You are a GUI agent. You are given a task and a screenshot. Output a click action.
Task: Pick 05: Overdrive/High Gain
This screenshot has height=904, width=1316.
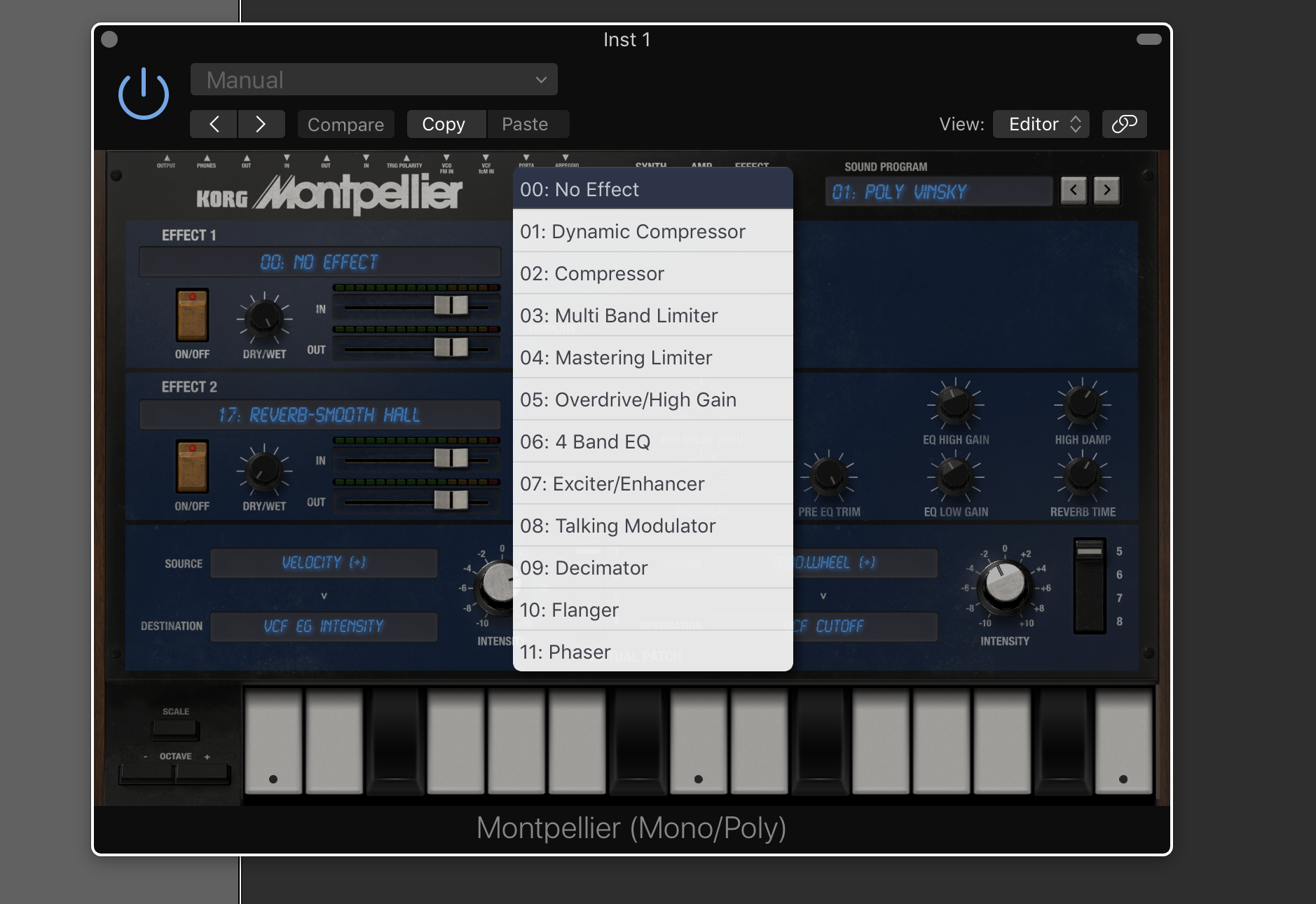653,399
